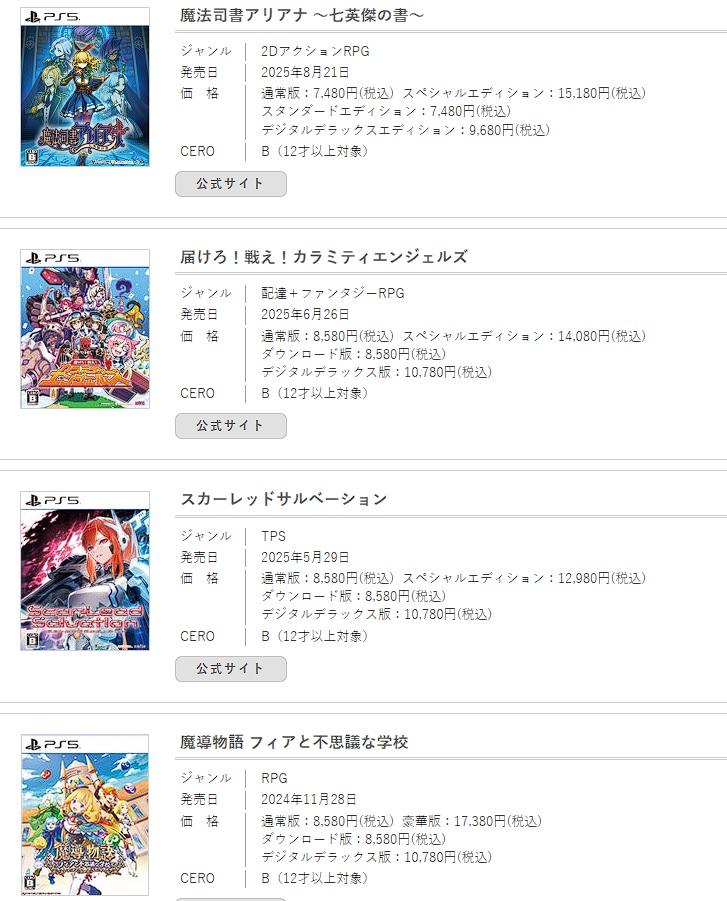Viewport: 727px width, 901px height.
Task: Click PS5 logo on 魔法司書アリアナ cover
Action: tap(53, 17)
